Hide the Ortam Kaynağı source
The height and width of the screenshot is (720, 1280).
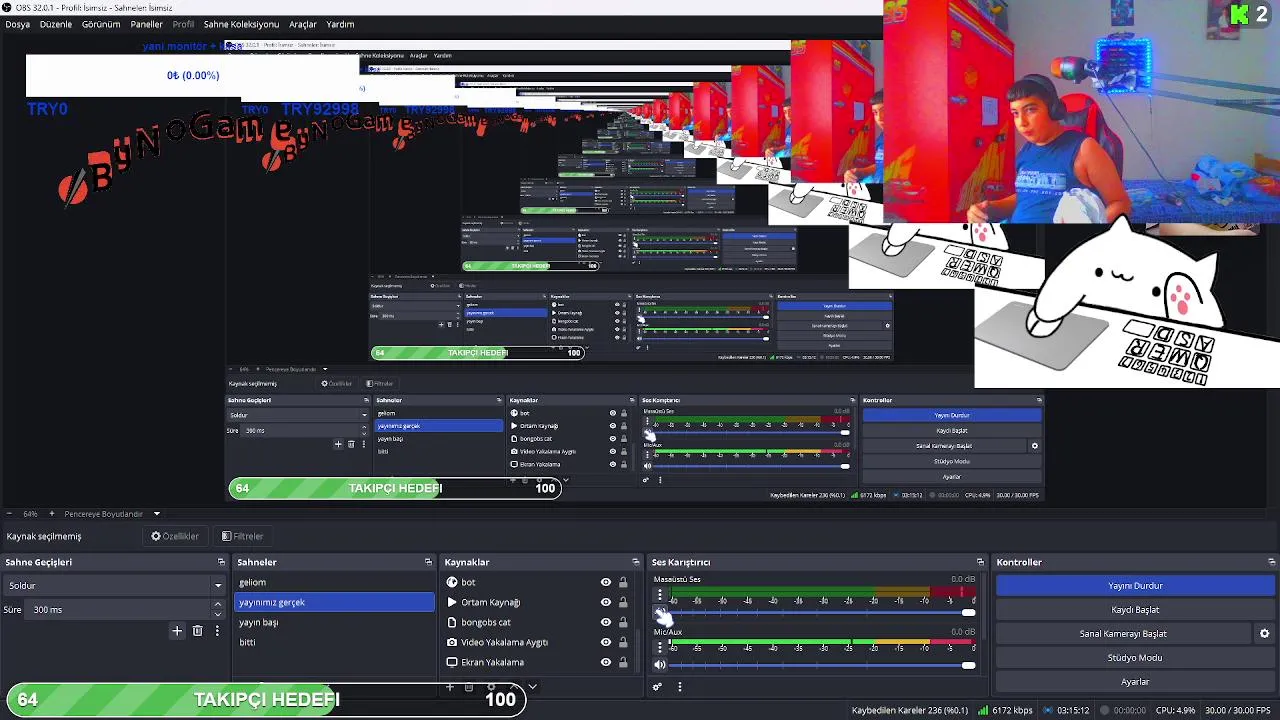605,602
